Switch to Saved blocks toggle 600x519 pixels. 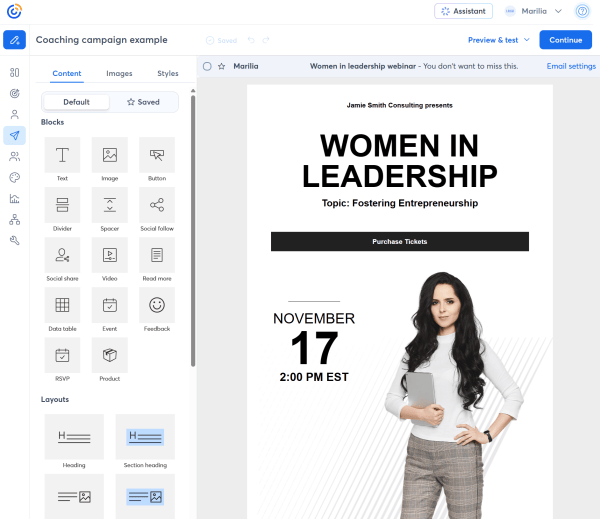click(x=143, y=102)
